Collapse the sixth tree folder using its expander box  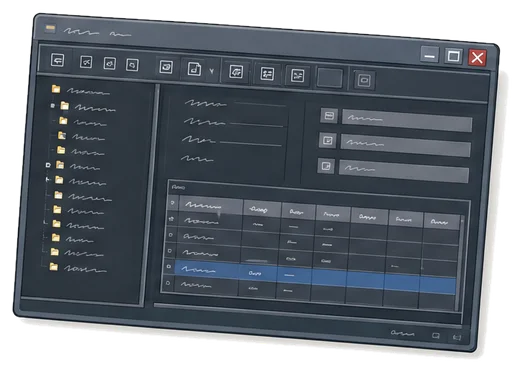coord(48,165)
